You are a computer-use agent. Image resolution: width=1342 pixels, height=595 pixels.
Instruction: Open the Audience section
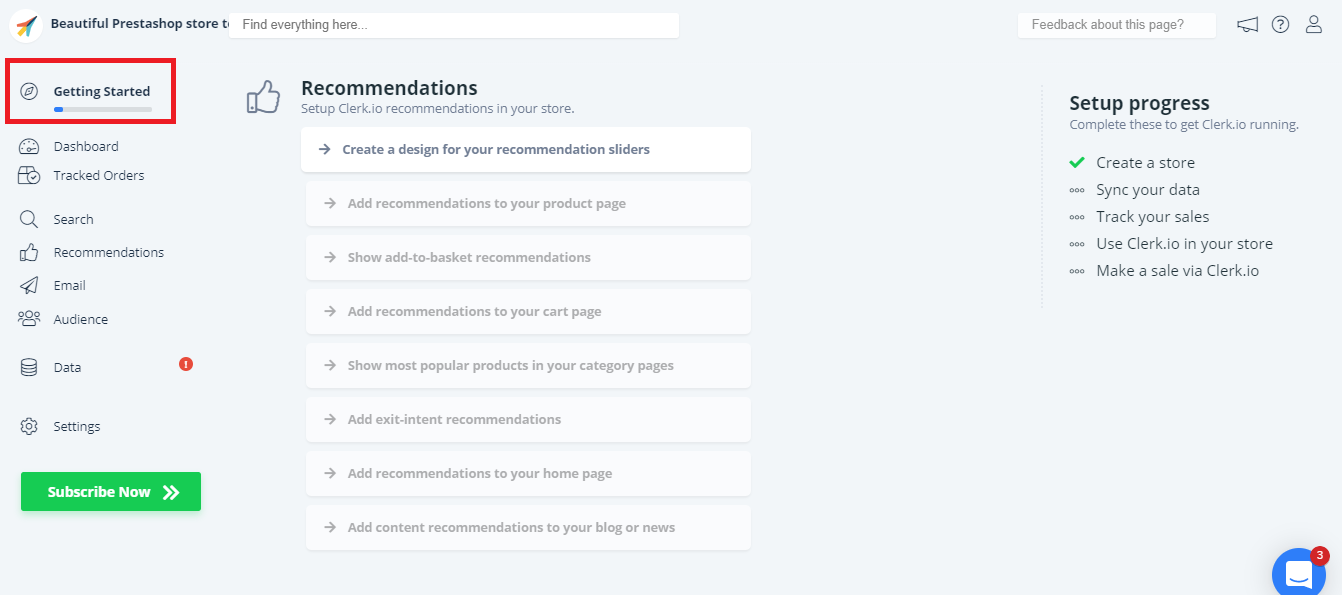(80, 320)
